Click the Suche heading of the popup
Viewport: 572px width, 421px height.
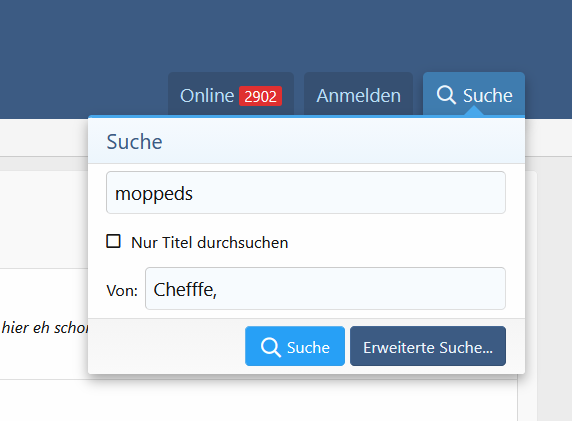click(134, 142)
